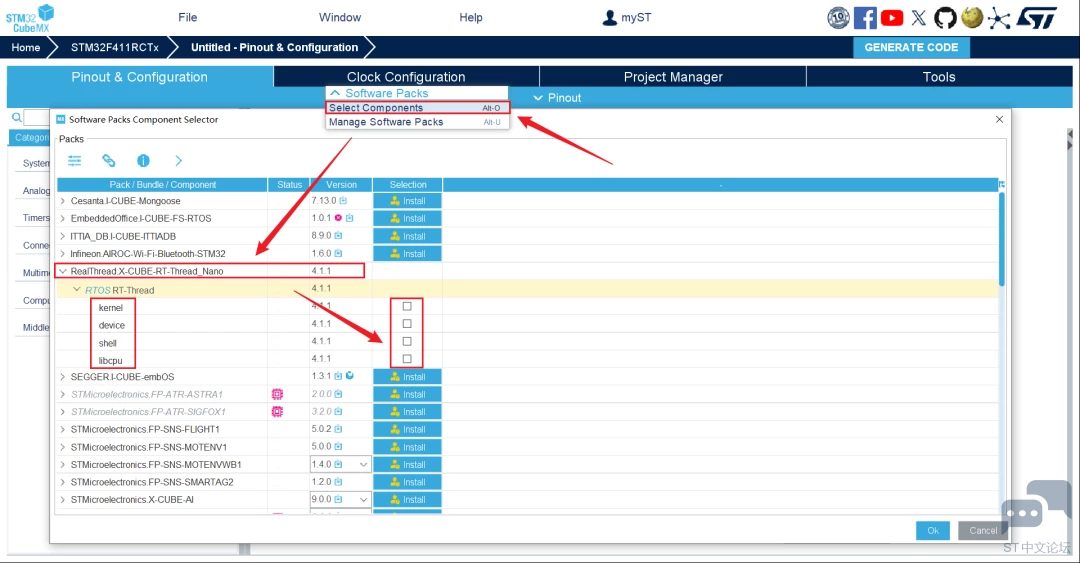Open the Window menu

(x=340, y=17)
